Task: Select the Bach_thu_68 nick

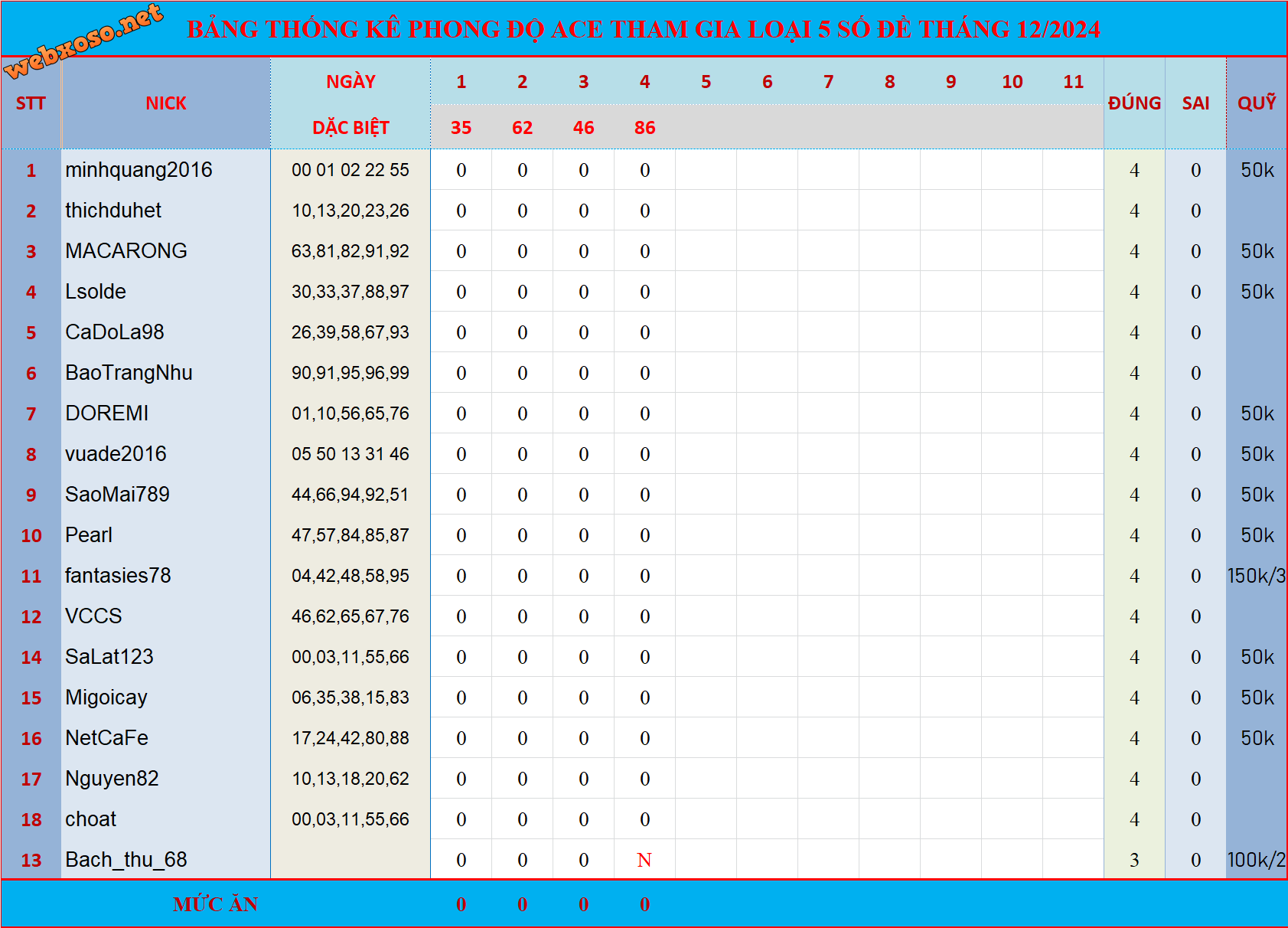Action: point(126,860)
